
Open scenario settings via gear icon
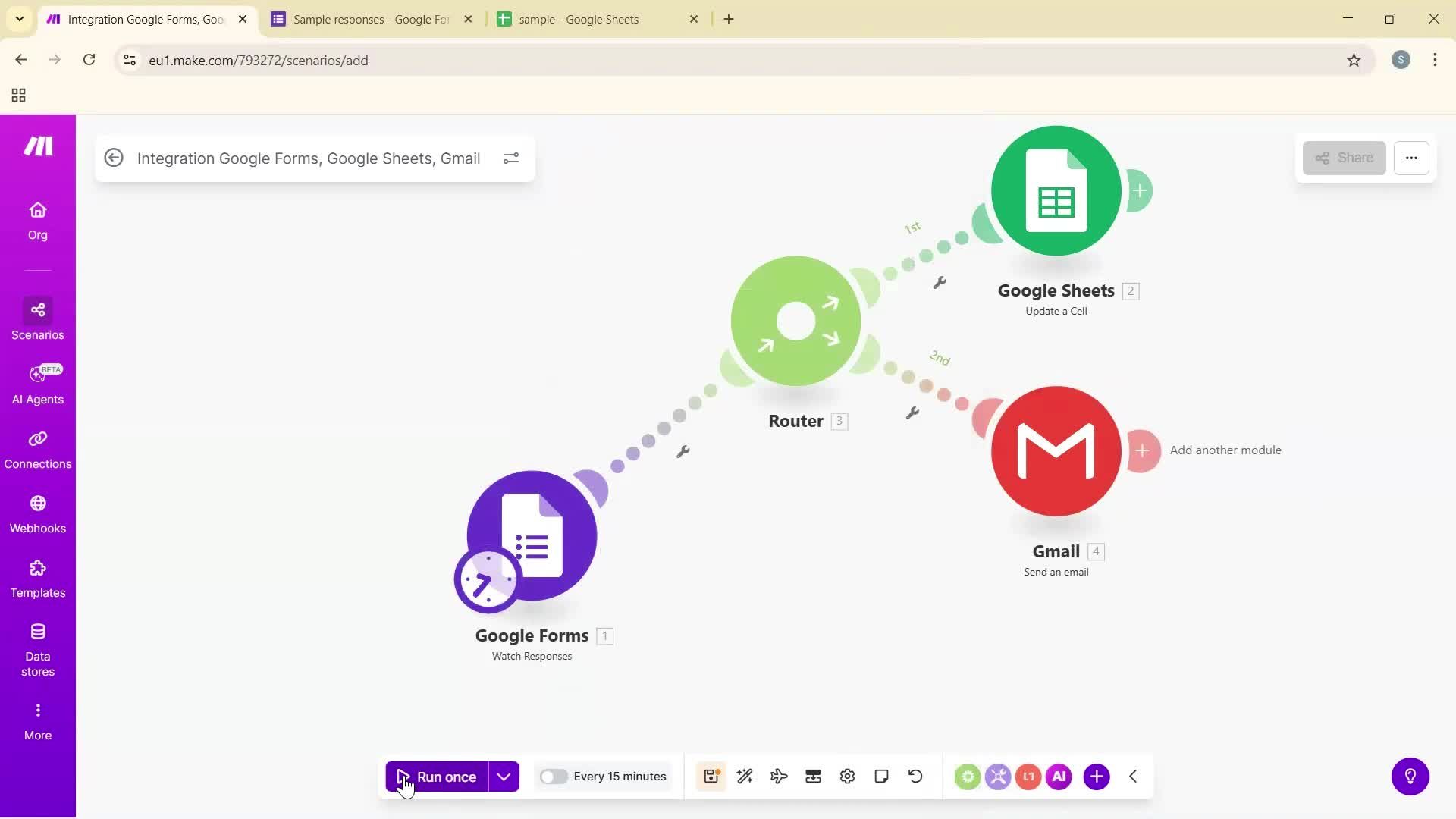pos(847,776)
